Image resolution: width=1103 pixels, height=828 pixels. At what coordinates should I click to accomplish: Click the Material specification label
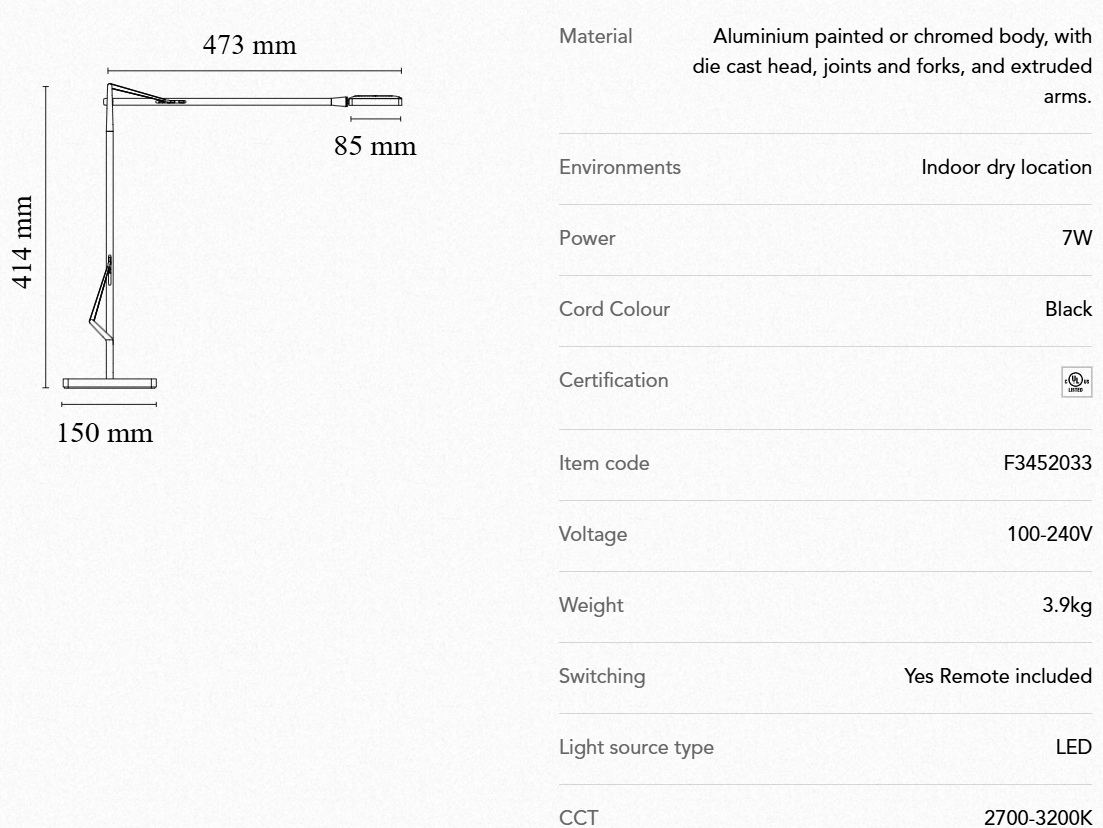(x=596, y=37)
